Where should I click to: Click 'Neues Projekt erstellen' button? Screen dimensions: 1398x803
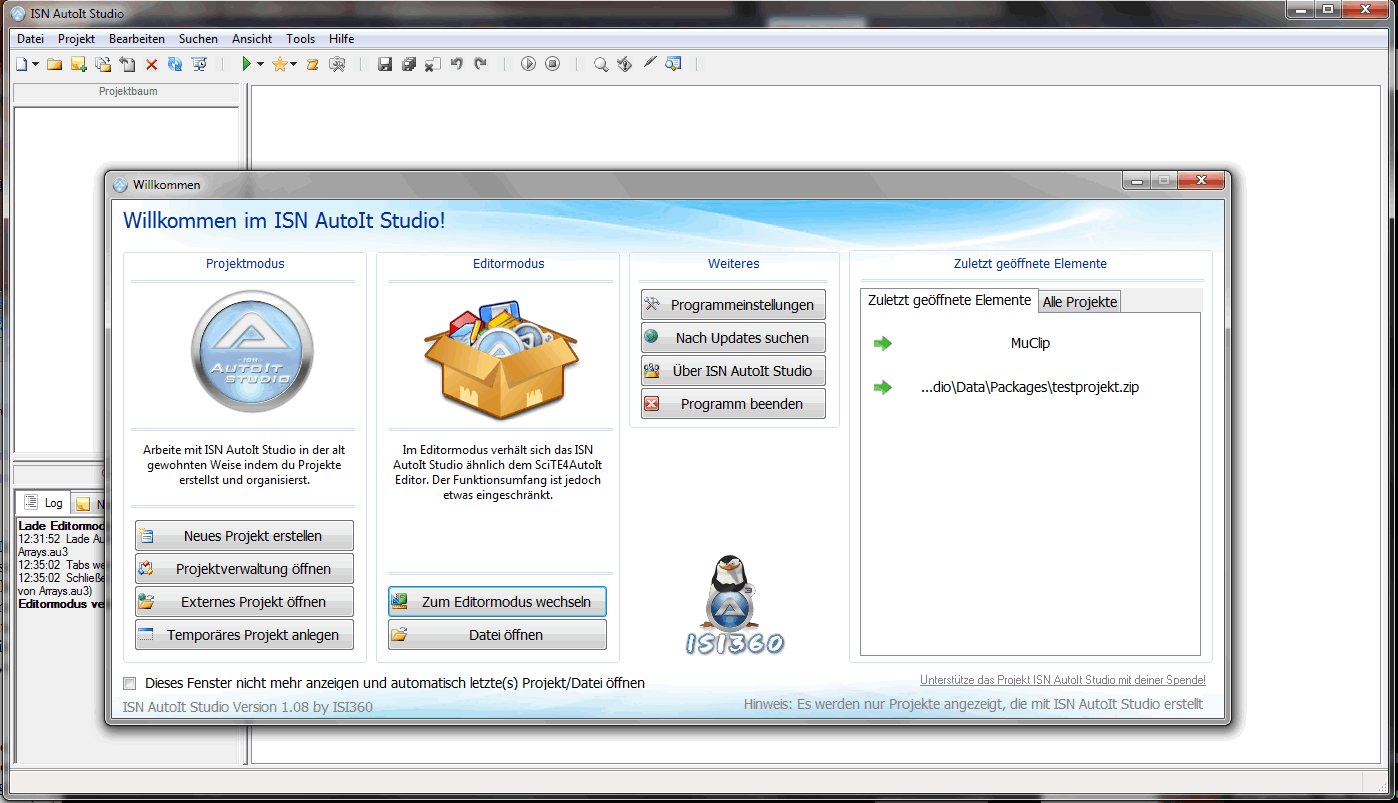coord(244,536)
